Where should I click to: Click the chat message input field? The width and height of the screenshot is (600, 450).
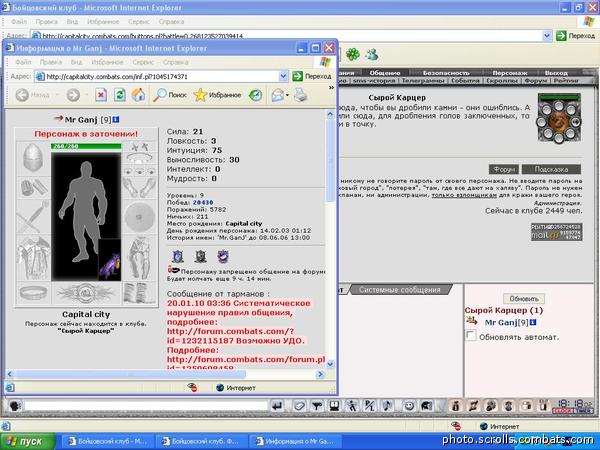145,406
